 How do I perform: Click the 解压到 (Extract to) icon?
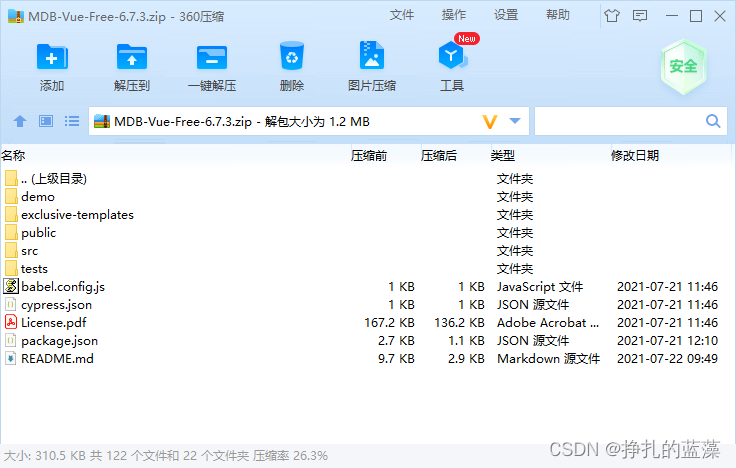[x=132, y=57]
